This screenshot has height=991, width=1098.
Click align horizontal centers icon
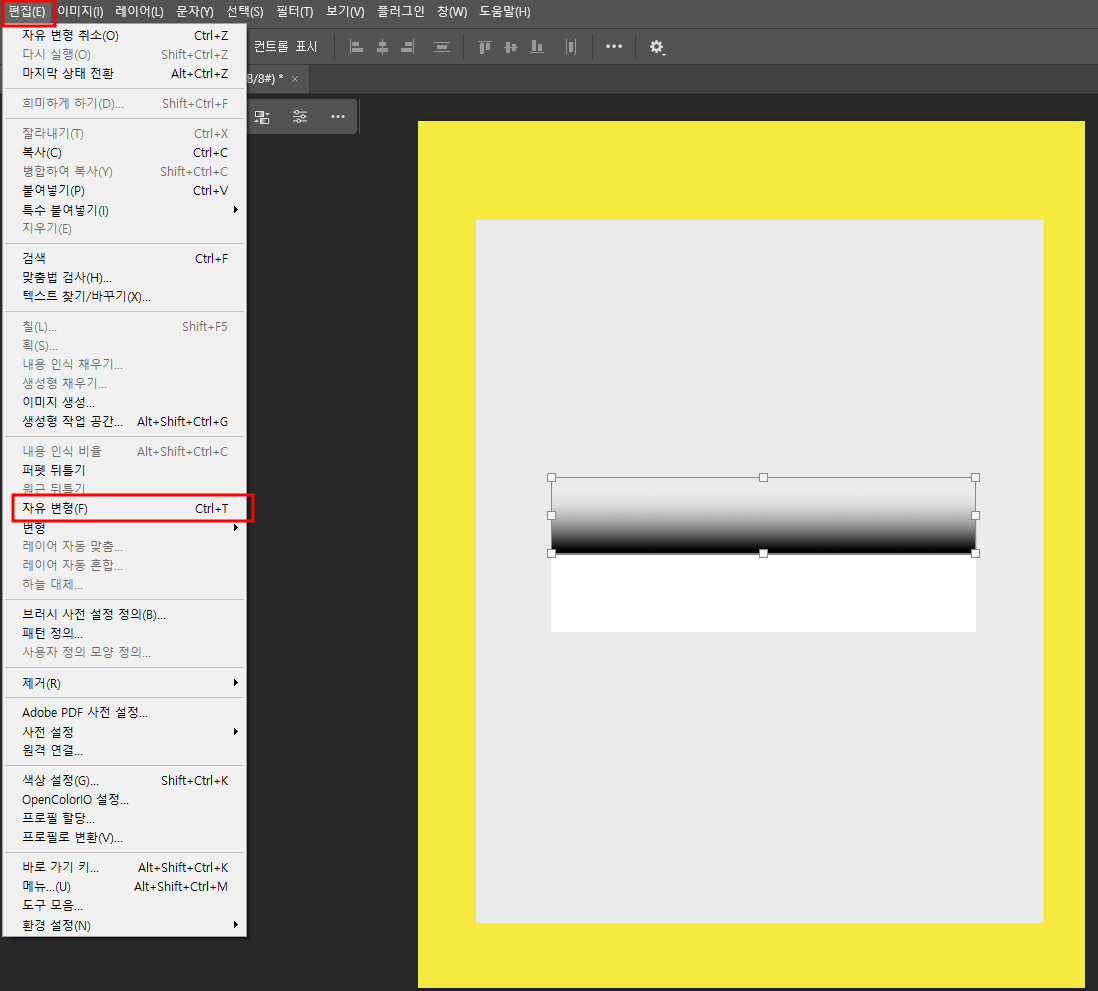(x=382, y=47)
